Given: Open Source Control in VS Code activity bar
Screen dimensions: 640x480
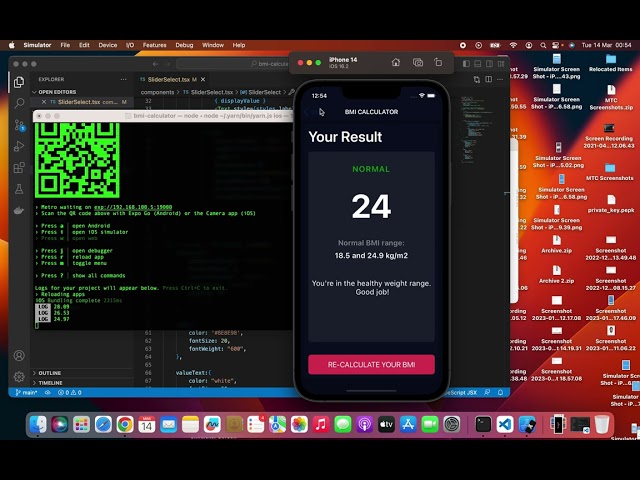Looking at the screenshot, I should pos(19,125).
